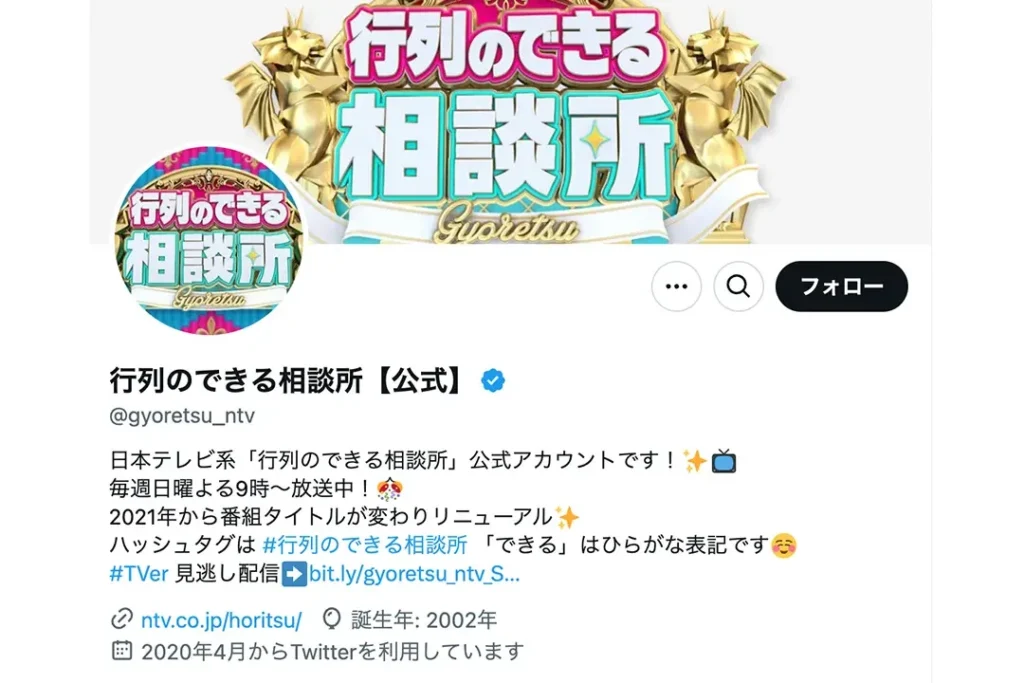
Task: Click the balloon birth year icon
Action: (332, 619)
